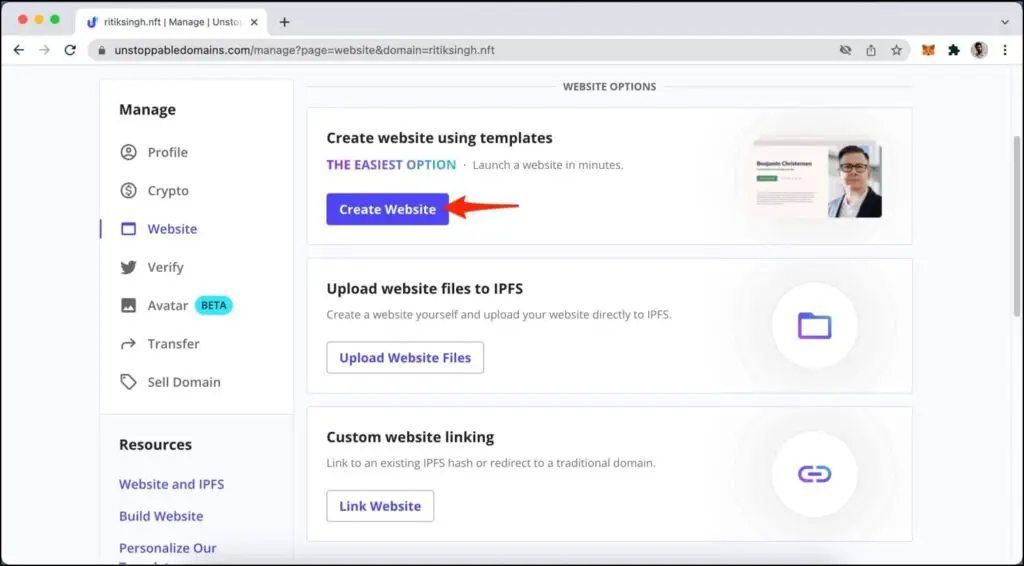Click 'Create website using templates' heading
Image resolution: width=1024 pixels, height=566 pixels.
[x=440, y=138]
